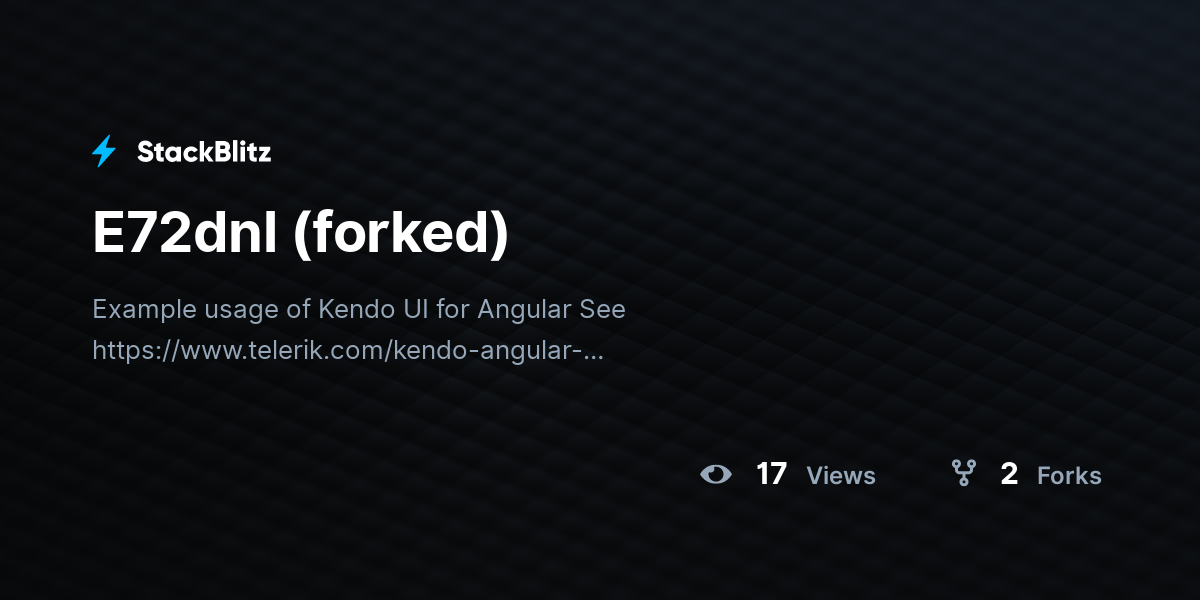The width and height of the screenshot is (1200, 600).
Task: Click the E72dnl word in title
Action: coord(185,234)
